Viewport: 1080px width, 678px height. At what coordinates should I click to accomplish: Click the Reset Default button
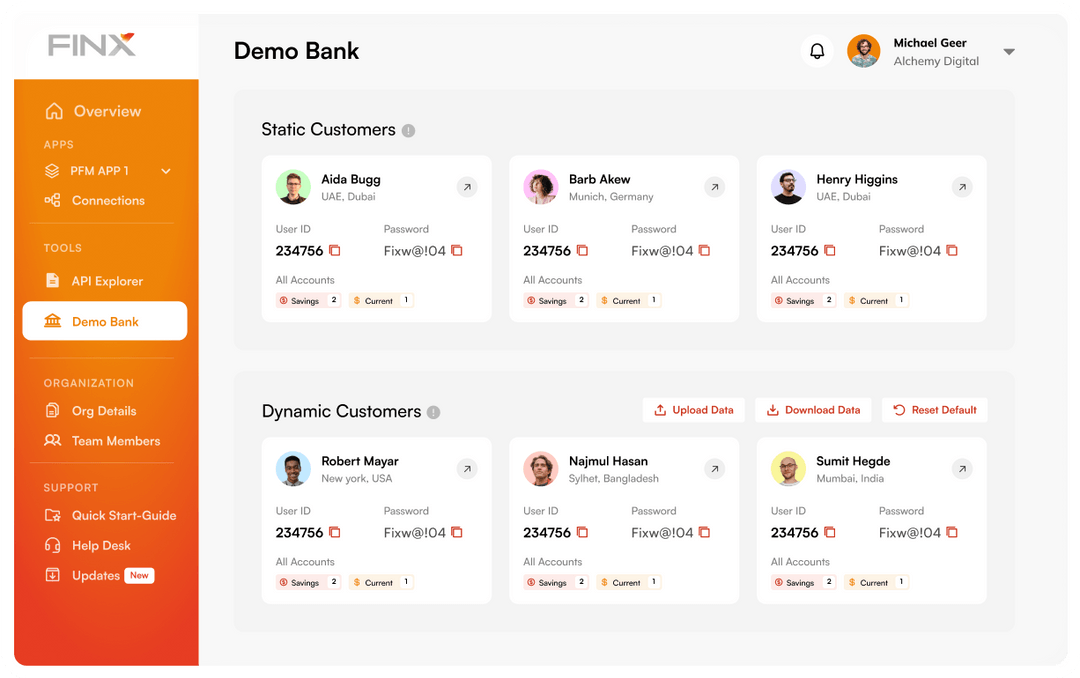934,410
